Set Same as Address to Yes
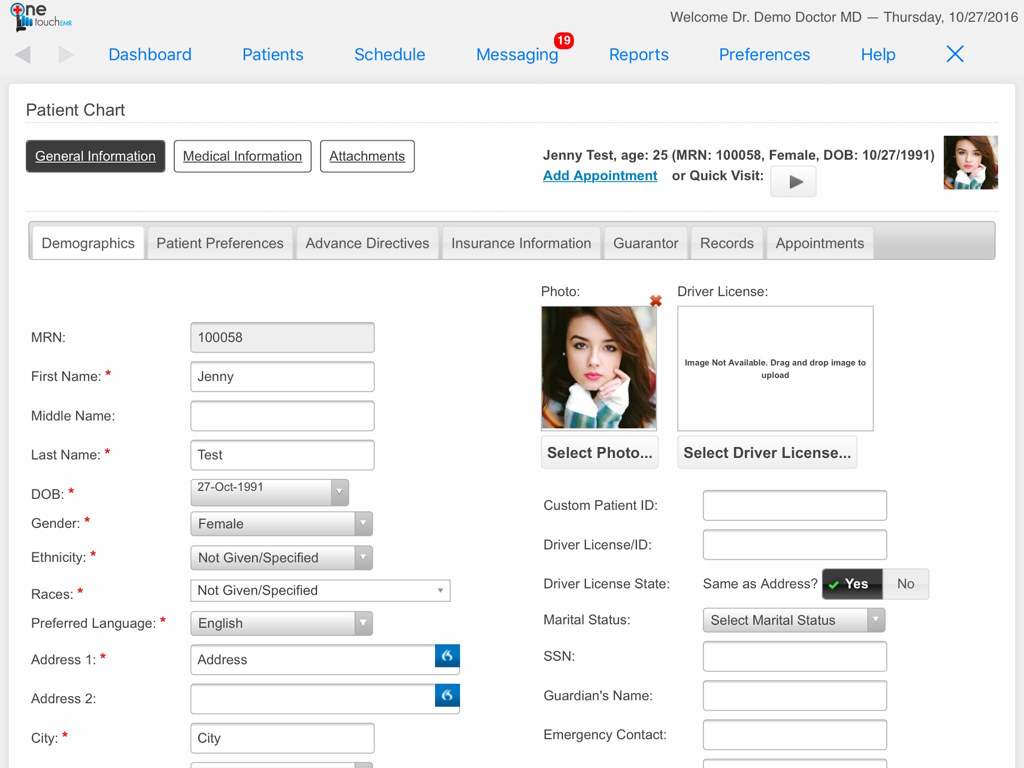1024x768 pixels. pos(852,584)
